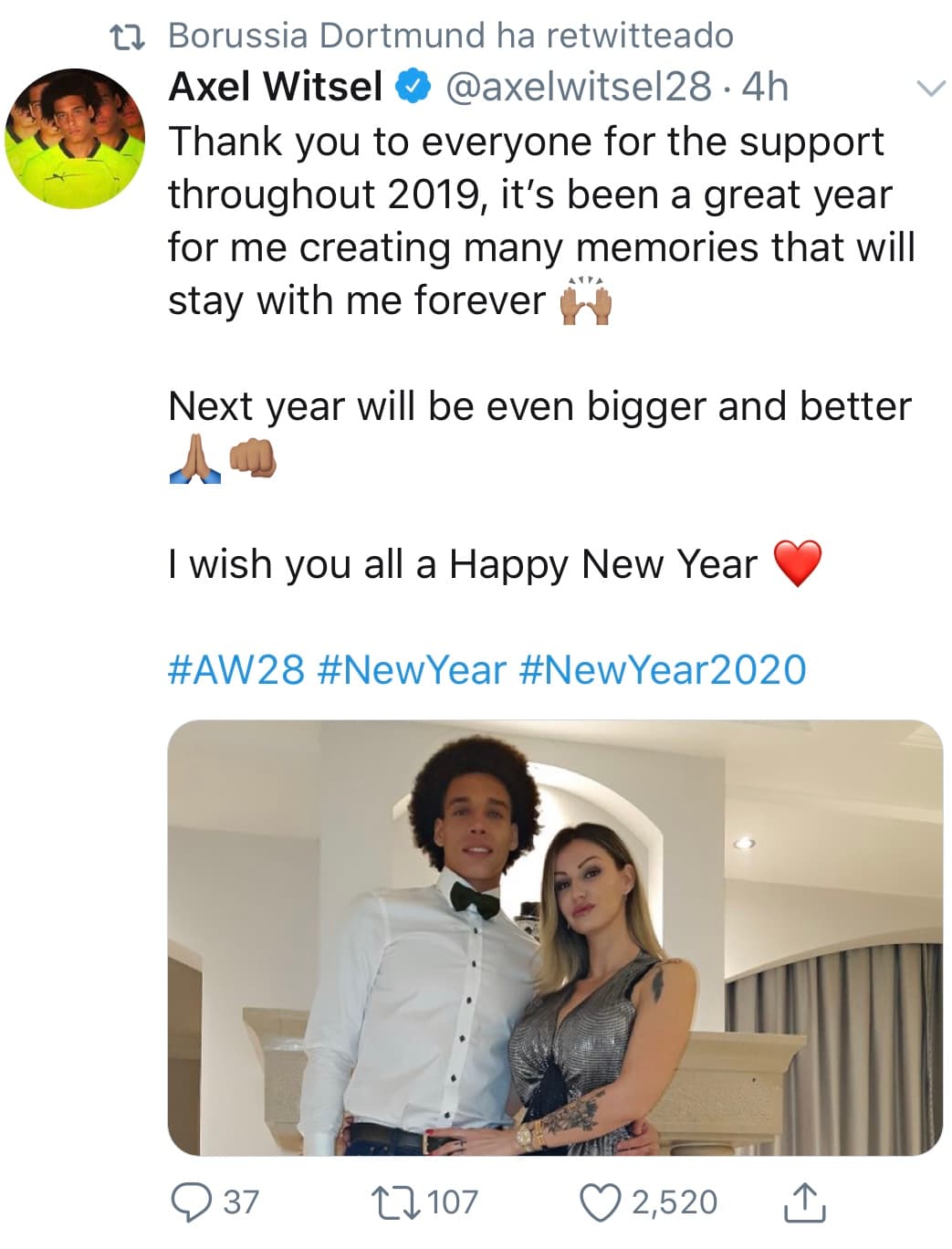
Task: Follow the #NewYear2020 hashtag link
Action: click(x=662, y=669)
